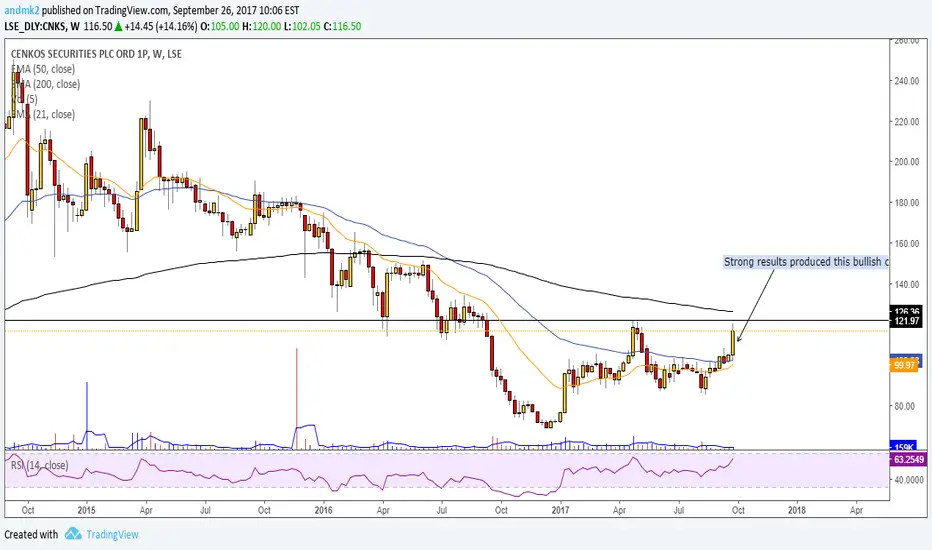Click the 'Strong results produced this bullish' annotation
This screenshot has width=932, height=550.
click(x=805, y=262)
